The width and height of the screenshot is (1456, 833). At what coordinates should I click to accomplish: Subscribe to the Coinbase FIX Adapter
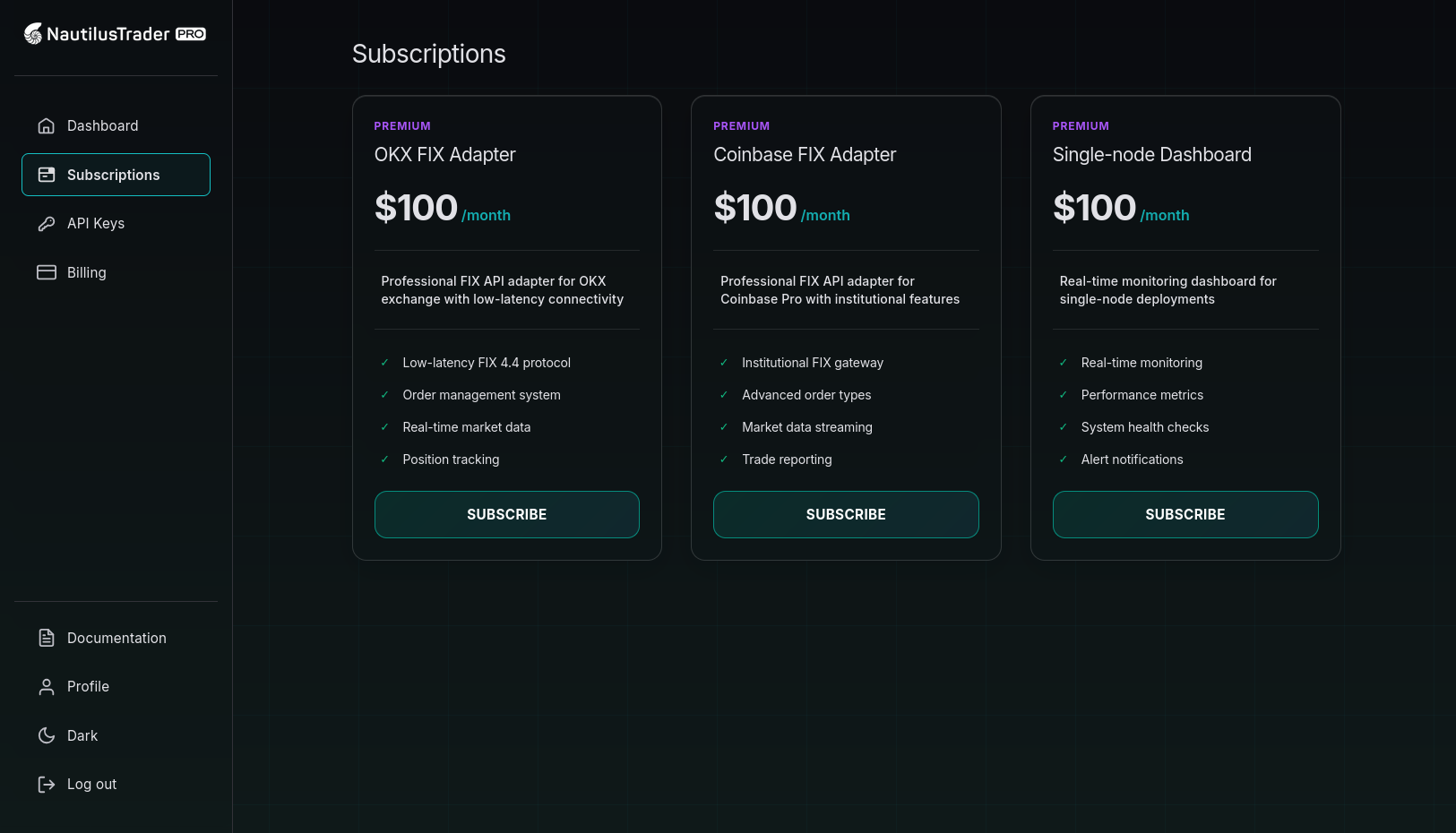[846, 514]
